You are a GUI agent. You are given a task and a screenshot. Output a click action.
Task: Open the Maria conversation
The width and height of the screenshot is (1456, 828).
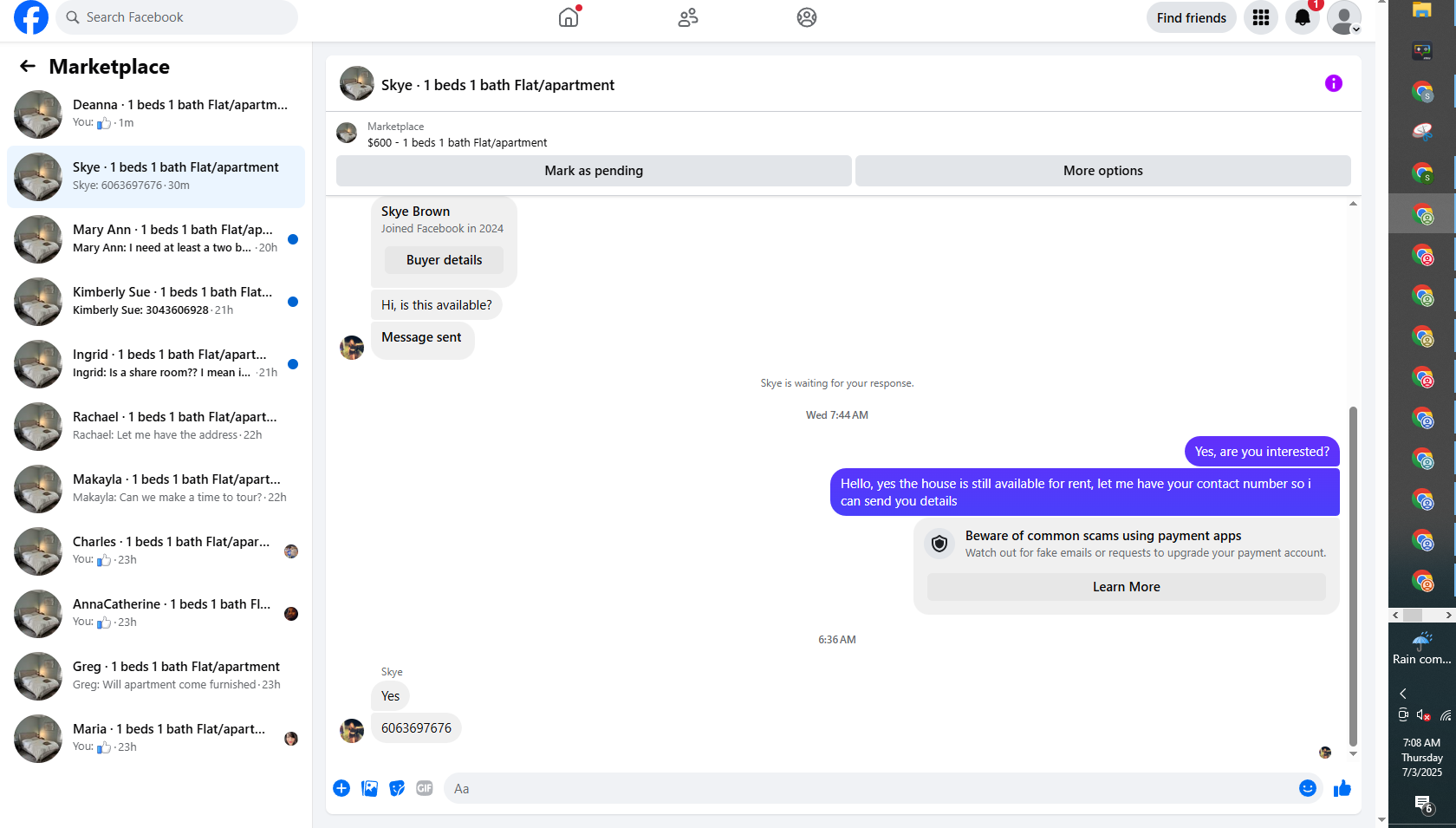[156, 739]
